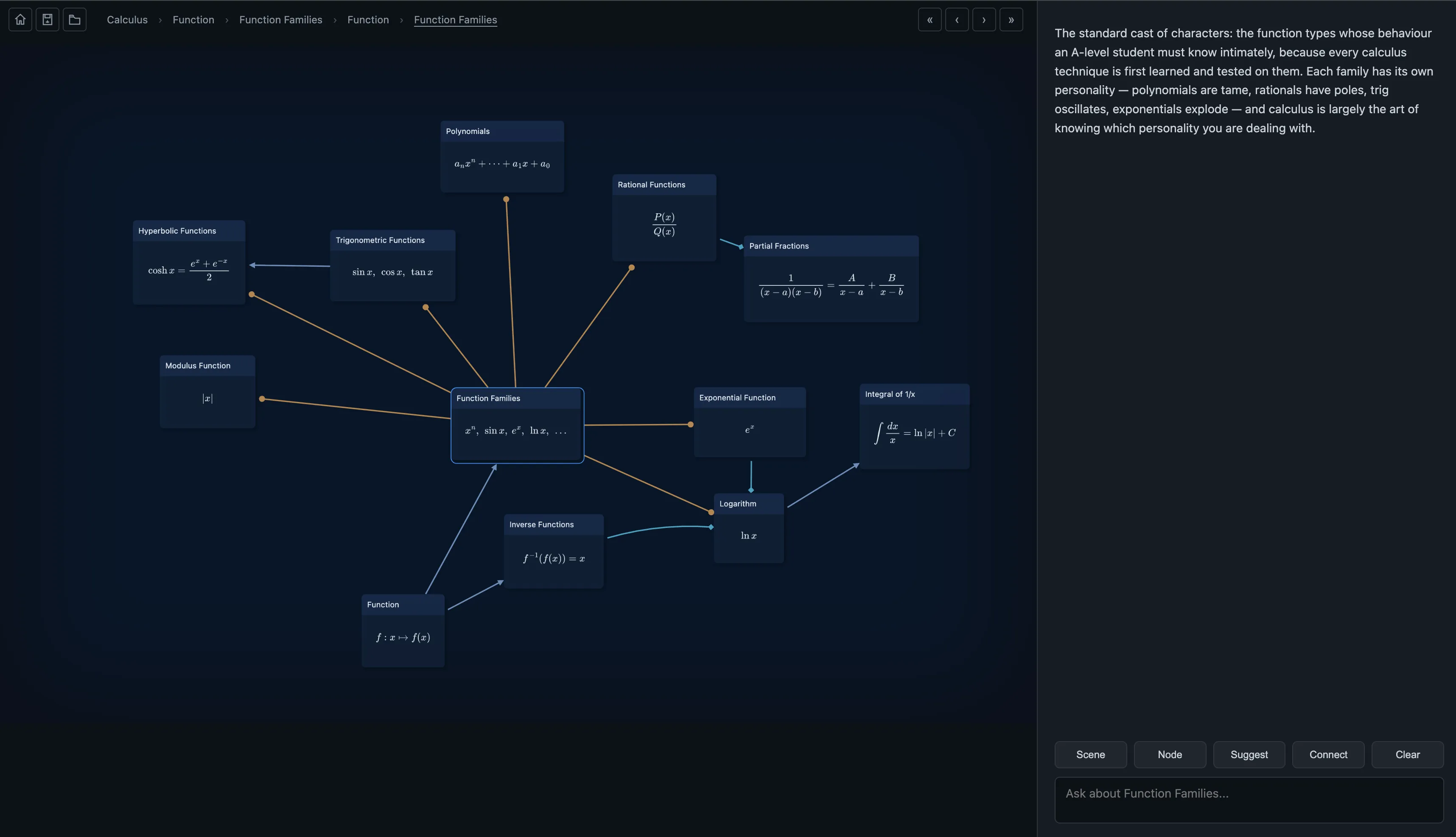Select the Partial Fractions node
This screenshot has height=837, width=1456.
[831, 278]
